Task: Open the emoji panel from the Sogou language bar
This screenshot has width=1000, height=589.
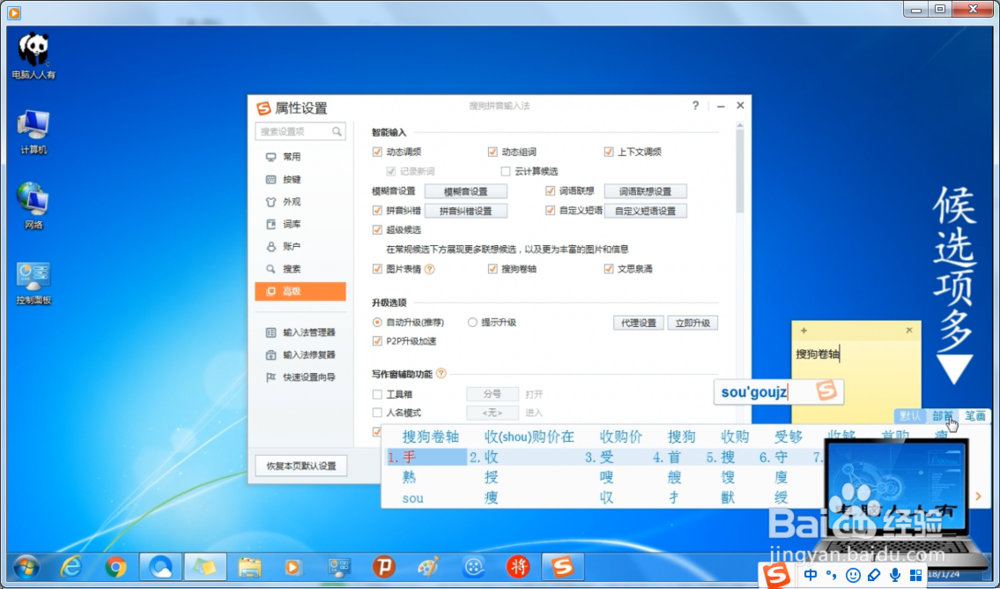Action: coord(852,575)
